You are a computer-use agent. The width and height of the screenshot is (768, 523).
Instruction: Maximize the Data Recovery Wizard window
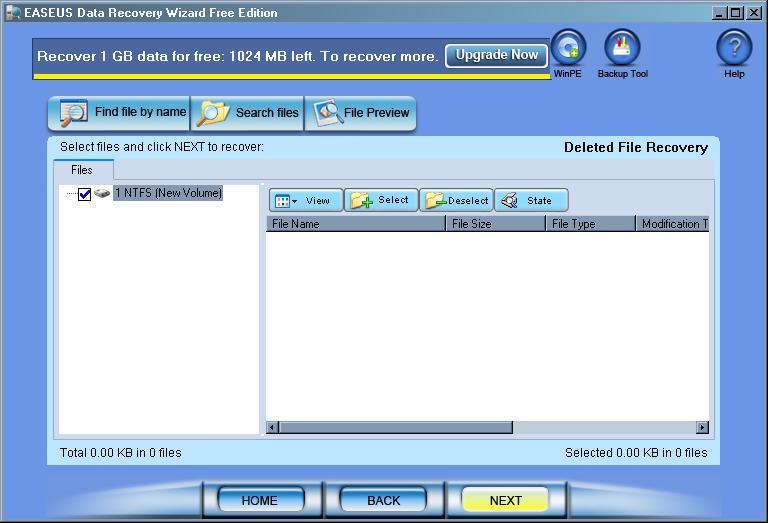pos(736,13)
